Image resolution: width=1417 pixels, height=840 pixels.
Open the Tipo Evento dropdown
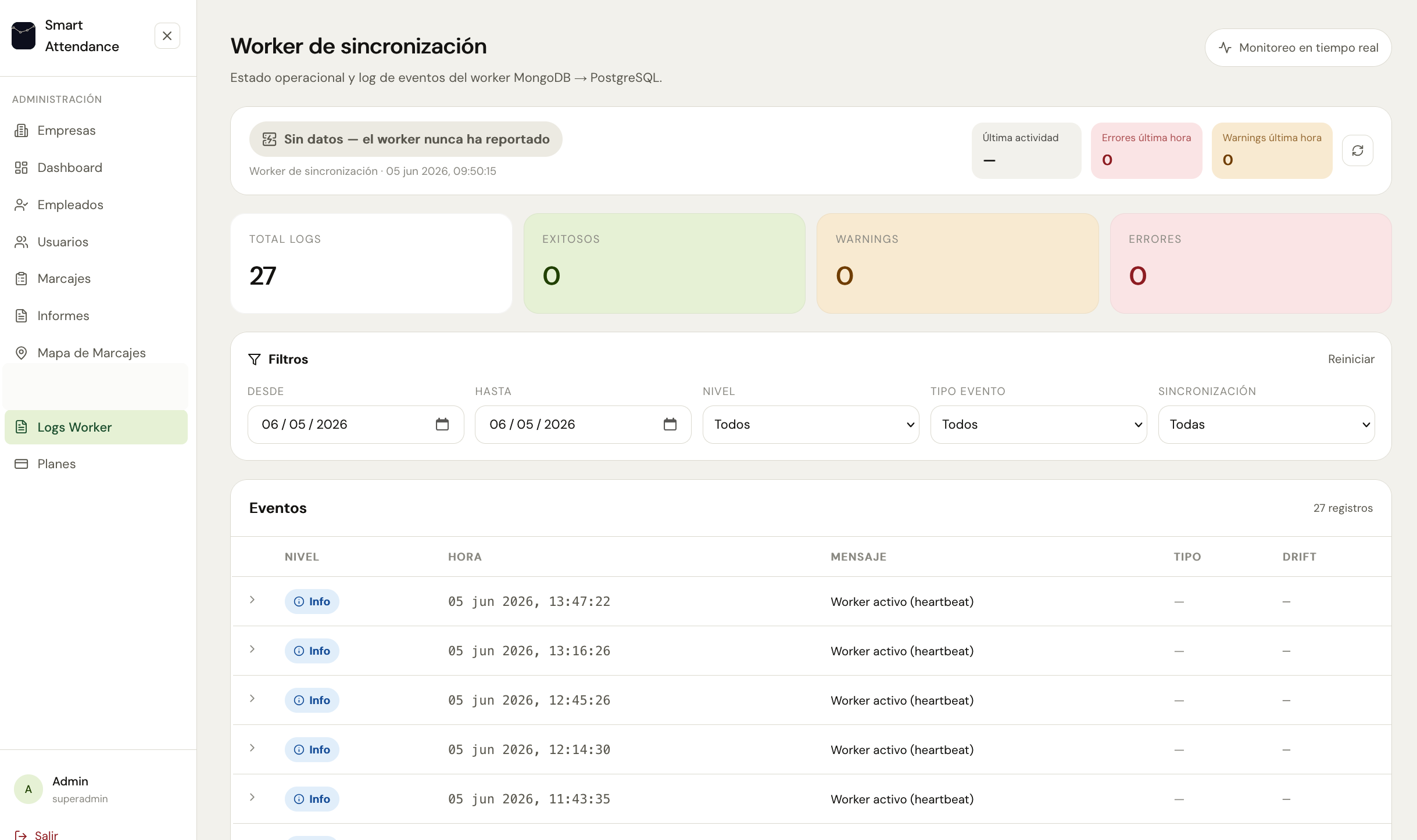pyautogui.click(x=1038, y=424)
